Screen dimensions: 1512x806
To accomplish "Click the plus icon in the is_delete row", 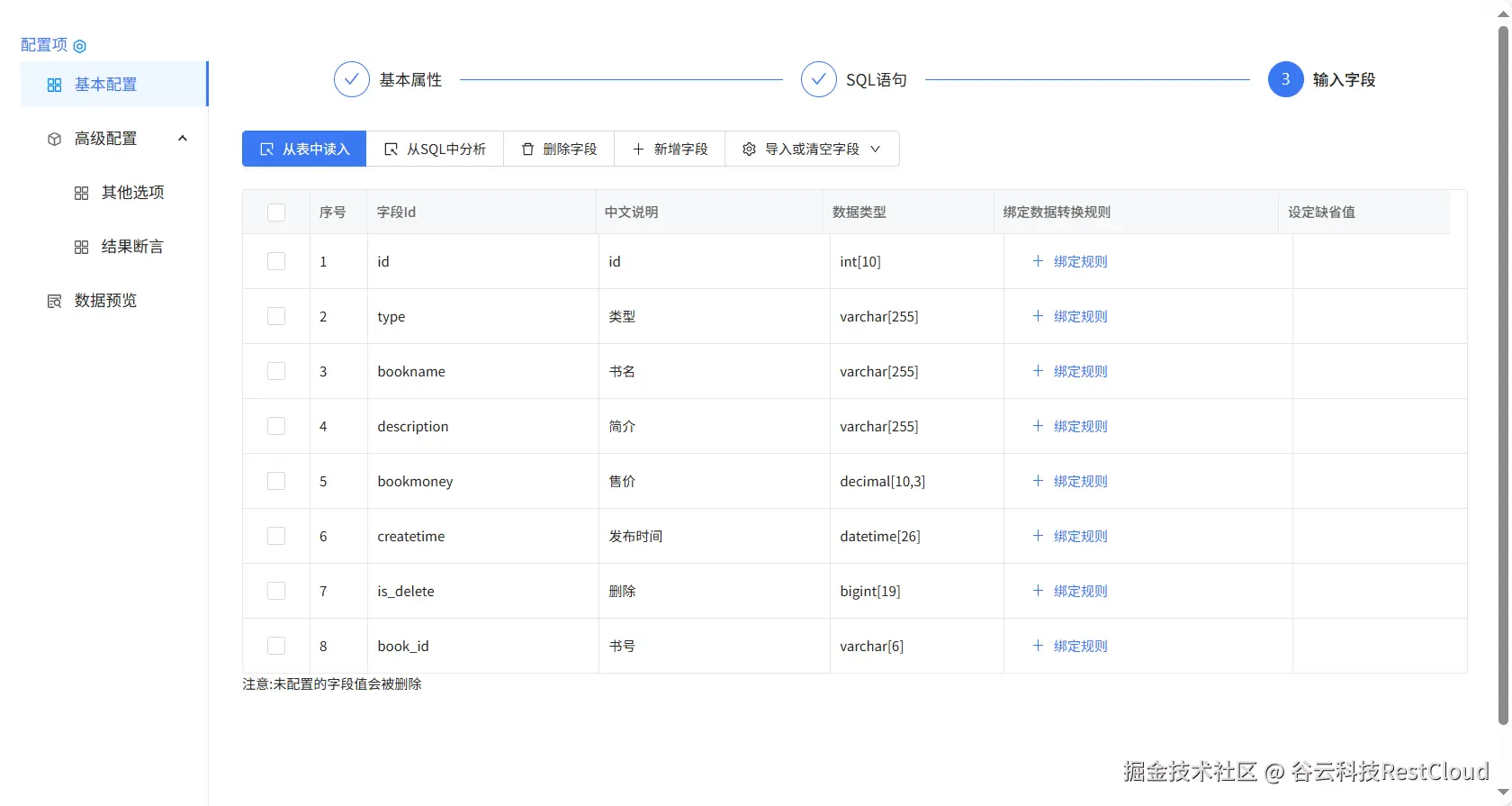I will [x=1038, y=591].
